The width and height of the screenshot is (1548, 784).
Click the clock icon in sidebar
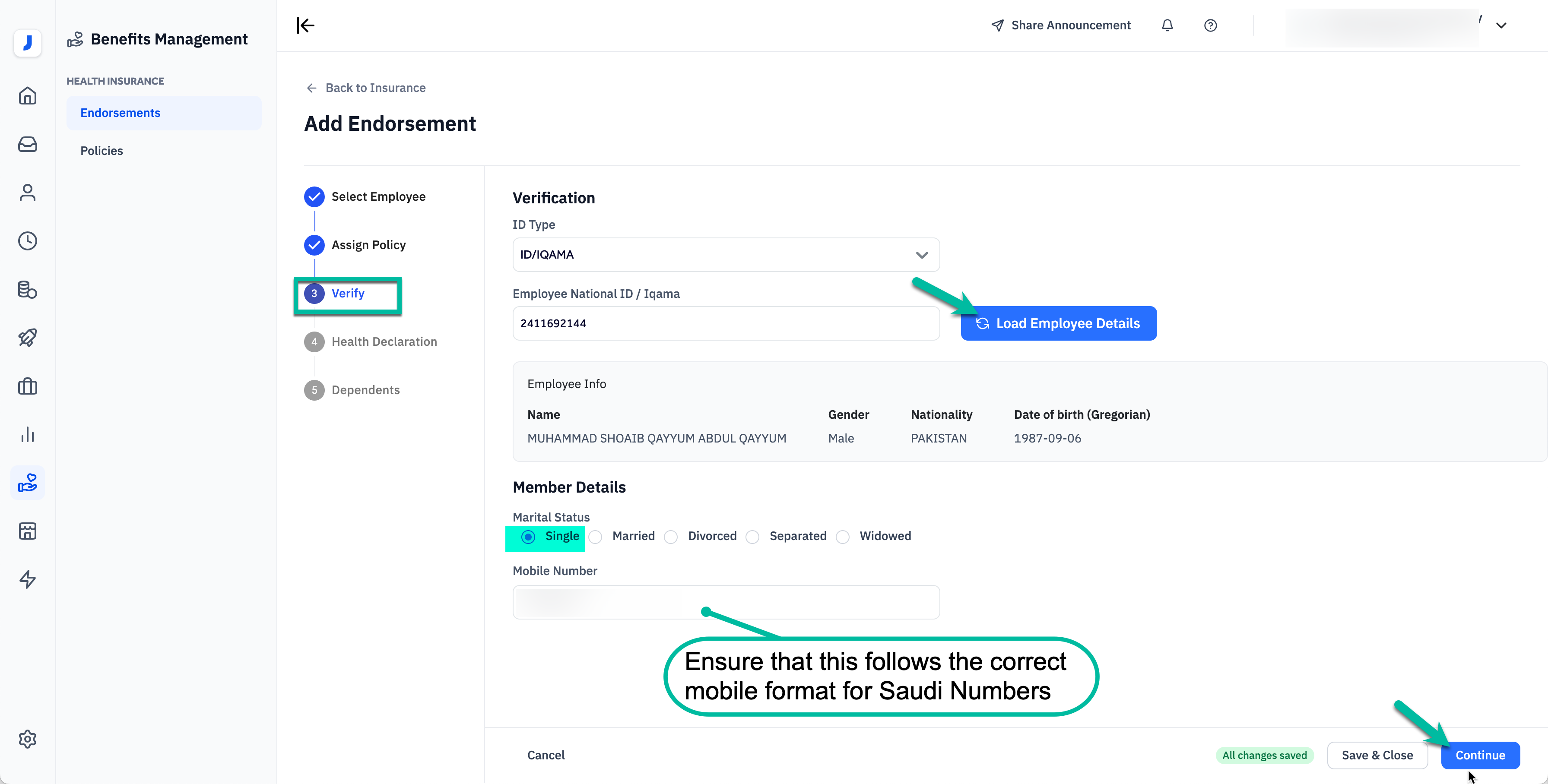tap(28, 241)
